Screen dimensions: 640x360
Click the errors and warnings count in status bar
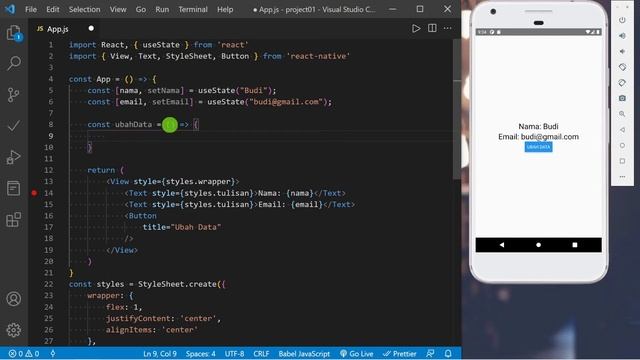pyautogui.click(x=24, y=353)
